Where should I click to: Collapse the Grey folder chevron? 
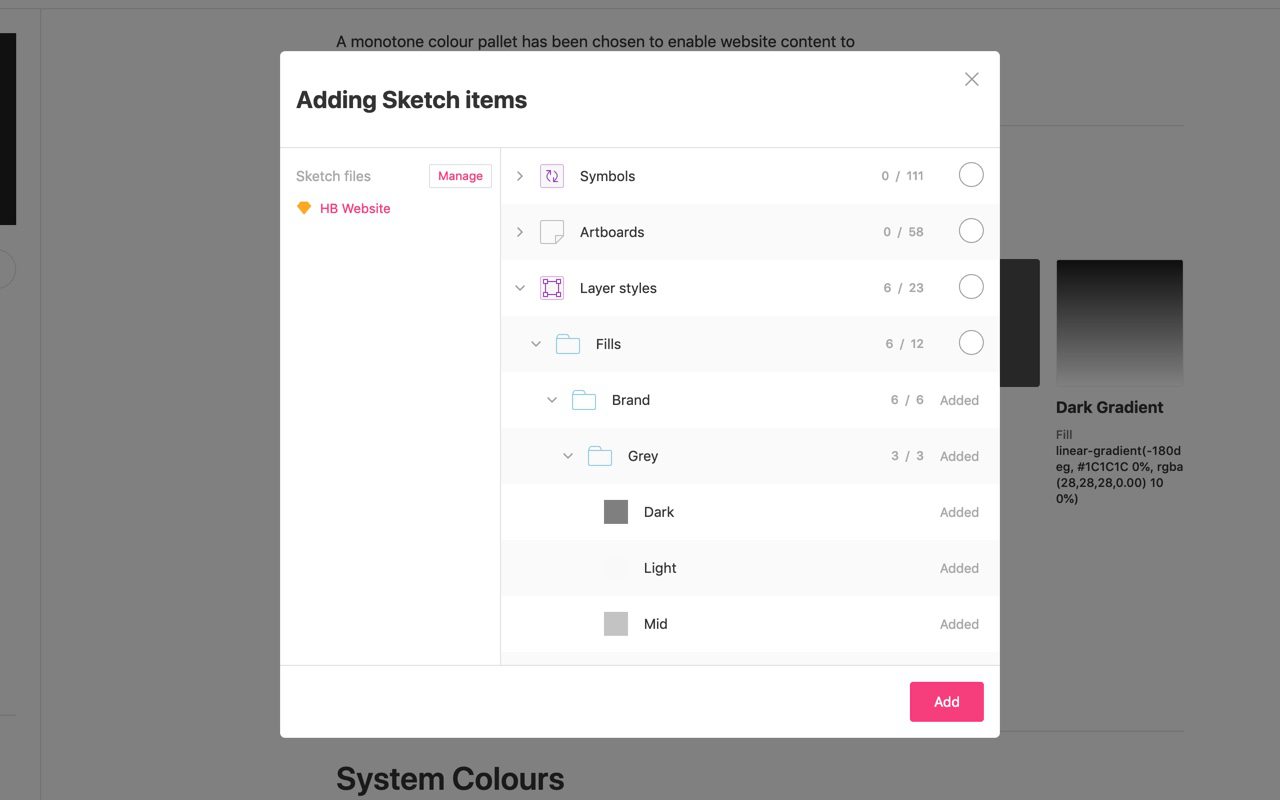point(568,455)
